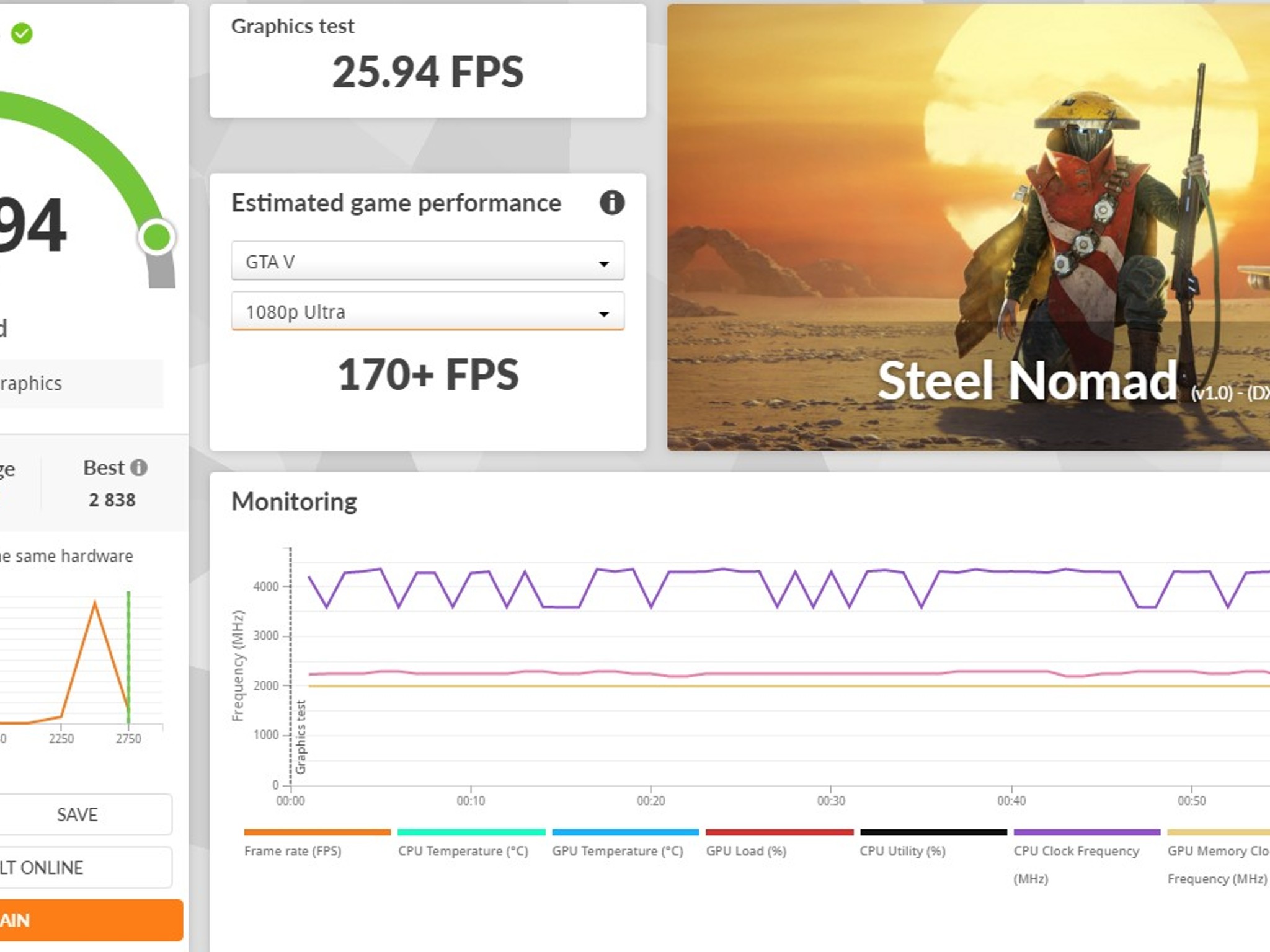Click the info icon beside Estimated game performance
Image resolution: width=1270 pixels, height=952 pixels.
pos(611,203)
